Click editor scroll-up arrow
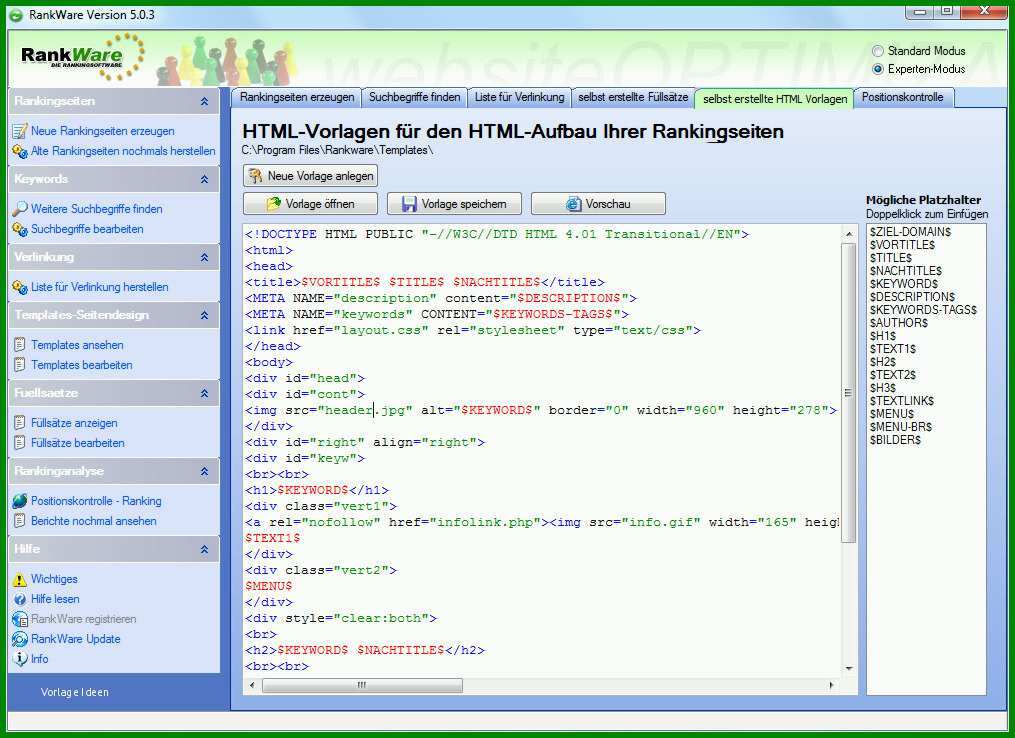This screenshot has width=1015, height=738. point(849,233)
